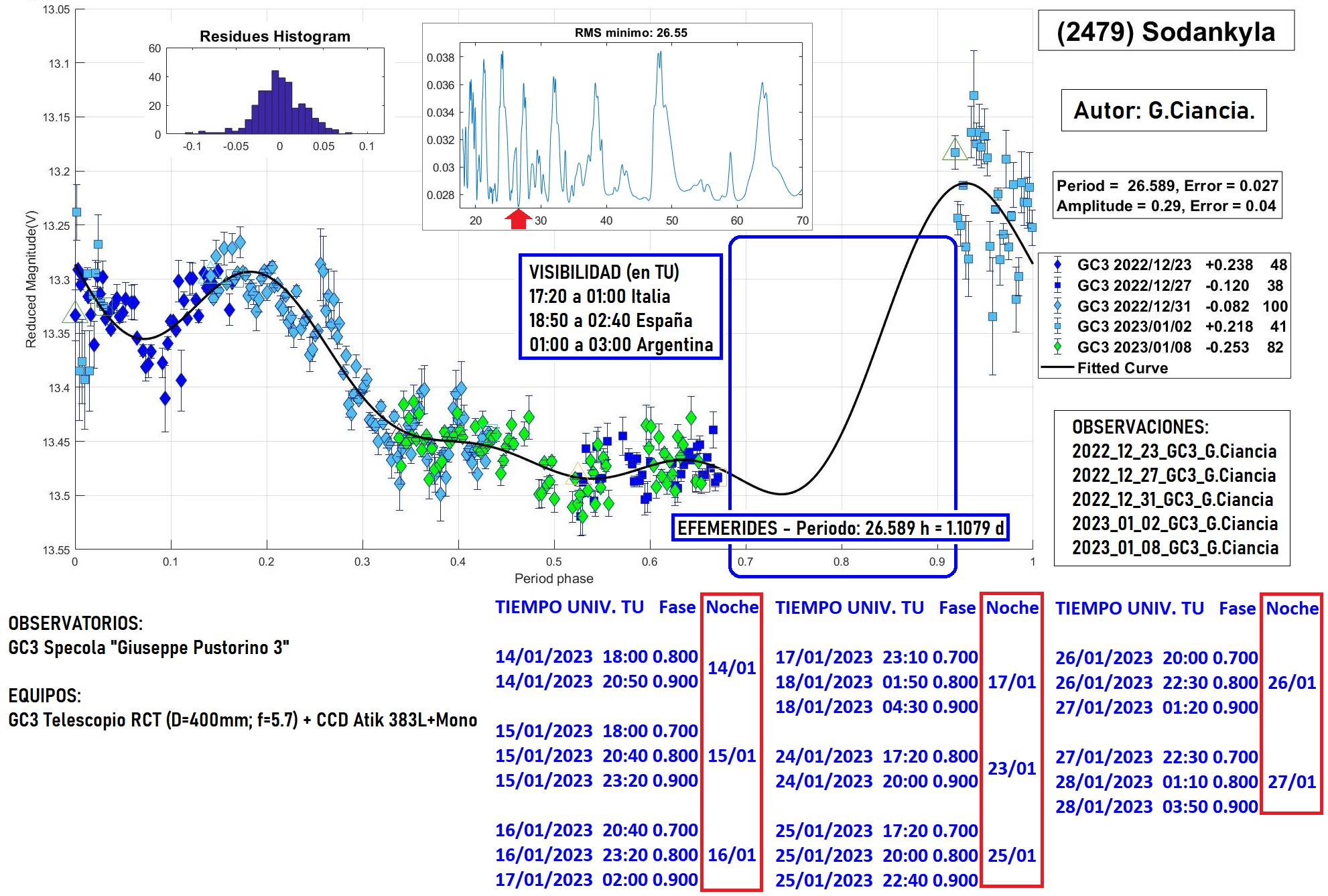
Task: Click the third 'Noche' column header
Action: click(1292, 609)
